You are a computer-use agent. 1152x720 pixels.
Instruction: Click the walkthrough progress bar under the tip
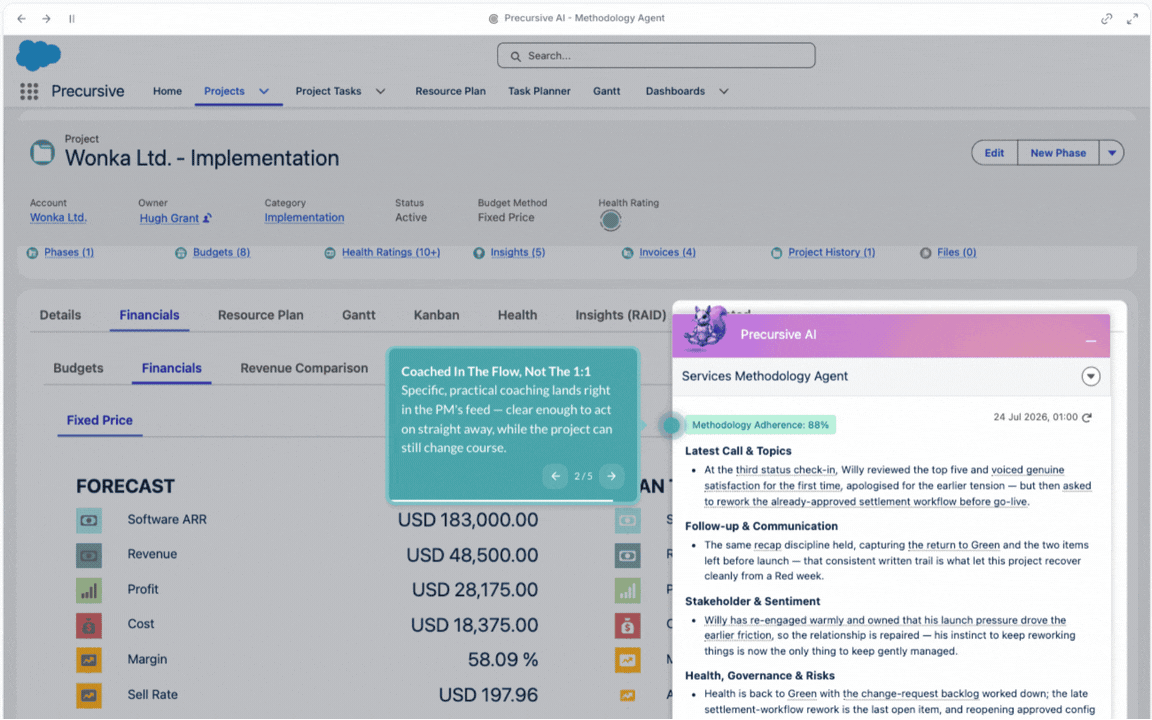click(503, 500)
